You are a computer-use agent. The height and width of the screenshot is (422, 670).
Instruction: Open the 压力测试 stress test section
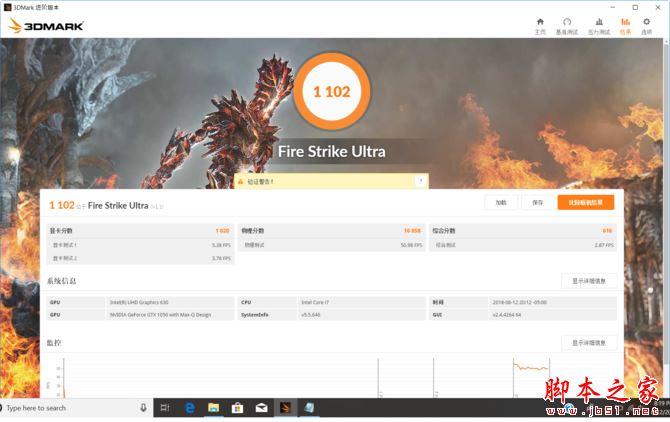click(599, 26)
